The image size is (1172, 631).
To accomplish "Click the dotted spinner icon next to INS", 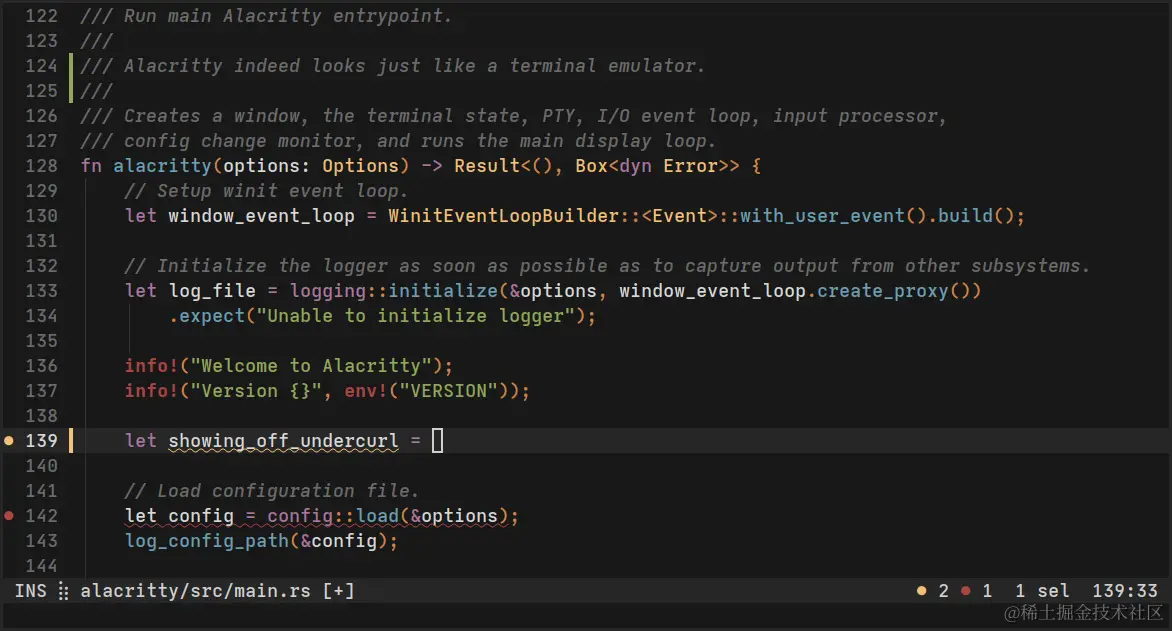I will (64, 591).
